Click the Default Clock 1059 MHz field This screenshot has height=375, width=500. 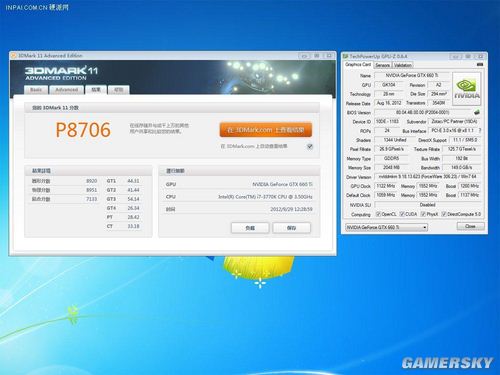tap(386, 195)
